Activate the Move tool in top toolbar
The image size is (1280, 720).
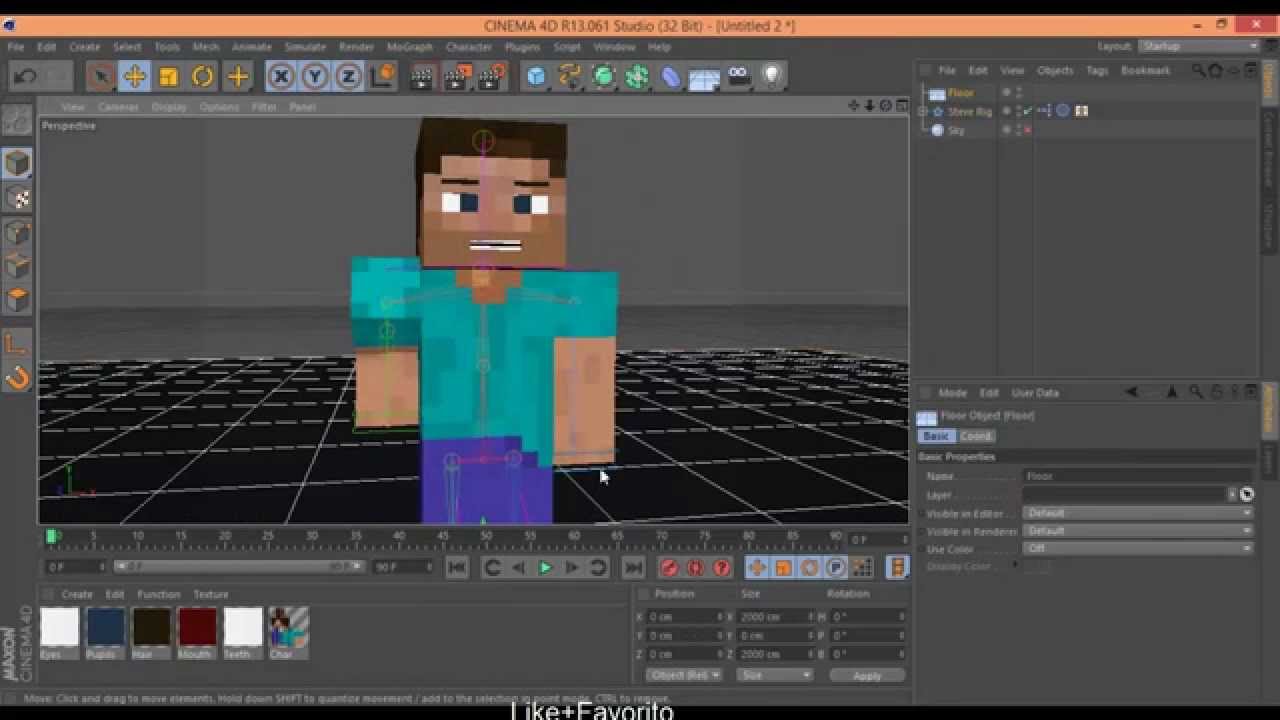[x=134, y=76]
